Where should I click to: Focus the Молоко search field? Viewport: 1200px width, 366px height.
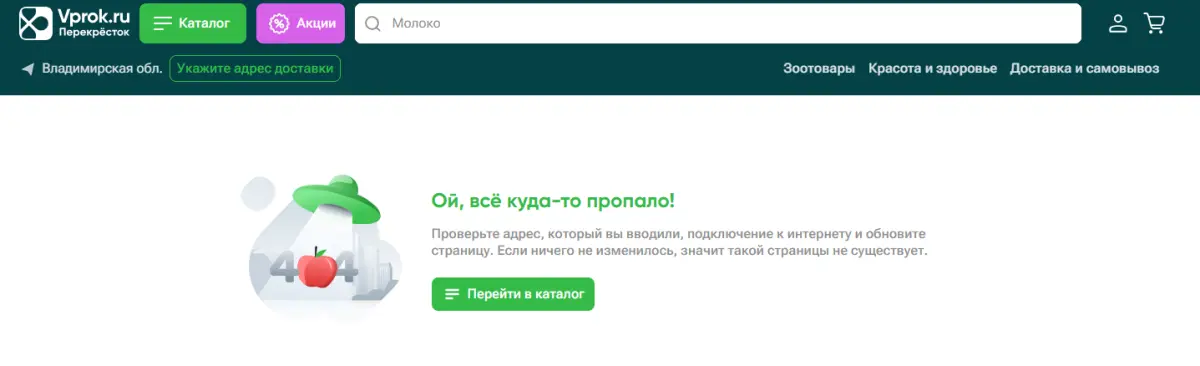[x=718, y=23]
